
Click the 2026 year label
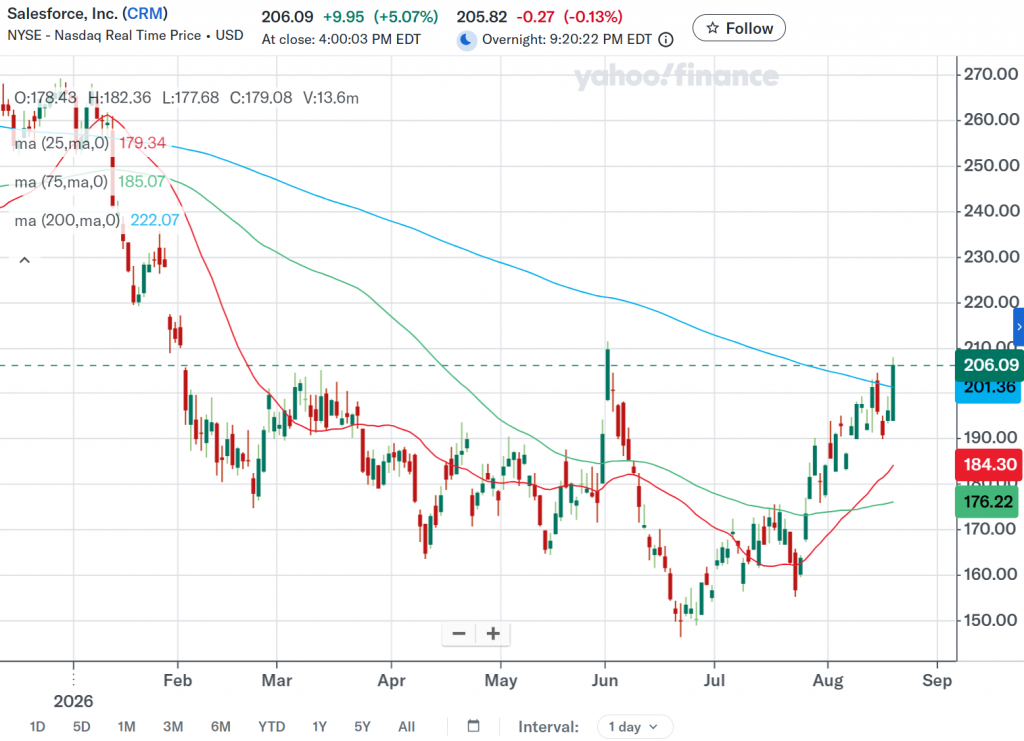(73, 701)
